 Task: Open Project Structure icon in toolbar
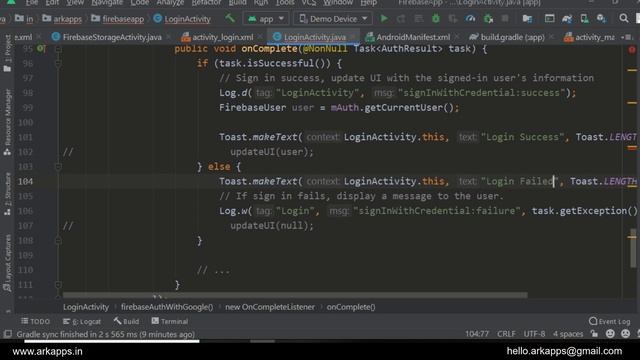pyautogui.click(x=527, y=19)
